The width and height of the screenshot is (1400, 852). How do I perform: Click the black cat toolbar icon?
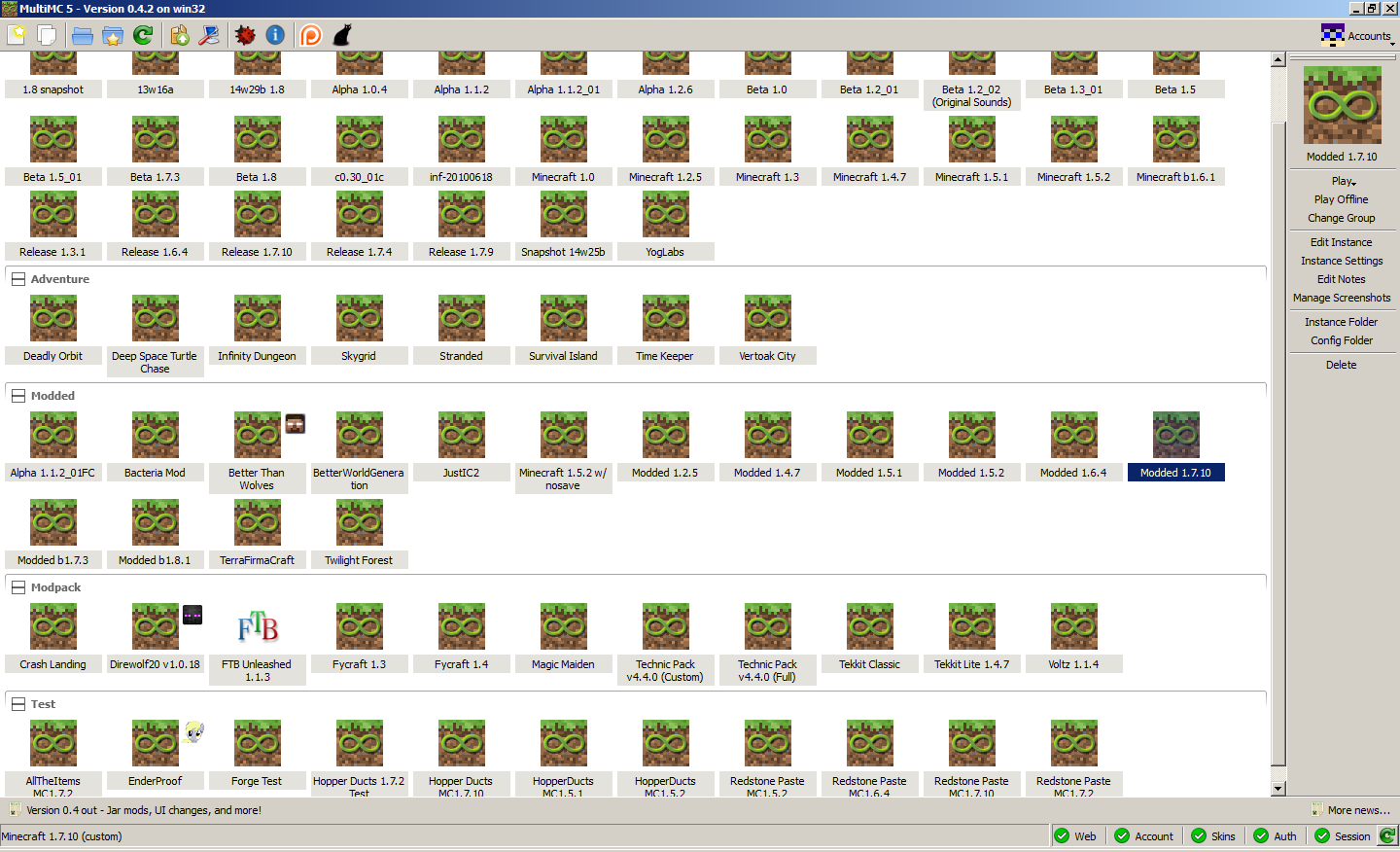coord(341,35)
